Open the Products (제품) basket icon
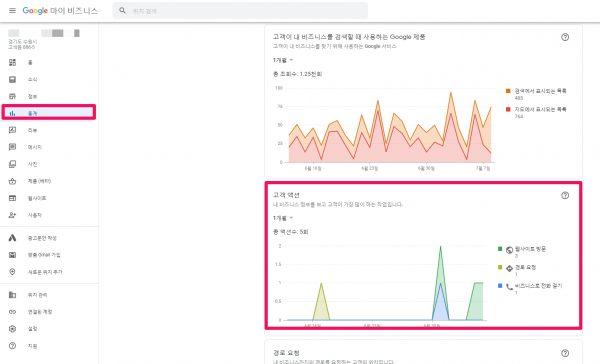The width and height of the screenshot is (600, 364). coord(12,181)
